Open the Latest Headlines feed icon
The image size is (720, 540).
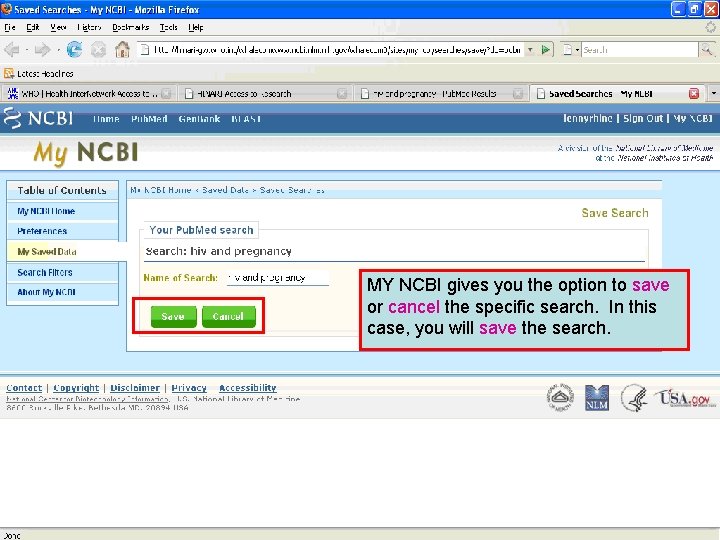[8, 73]
